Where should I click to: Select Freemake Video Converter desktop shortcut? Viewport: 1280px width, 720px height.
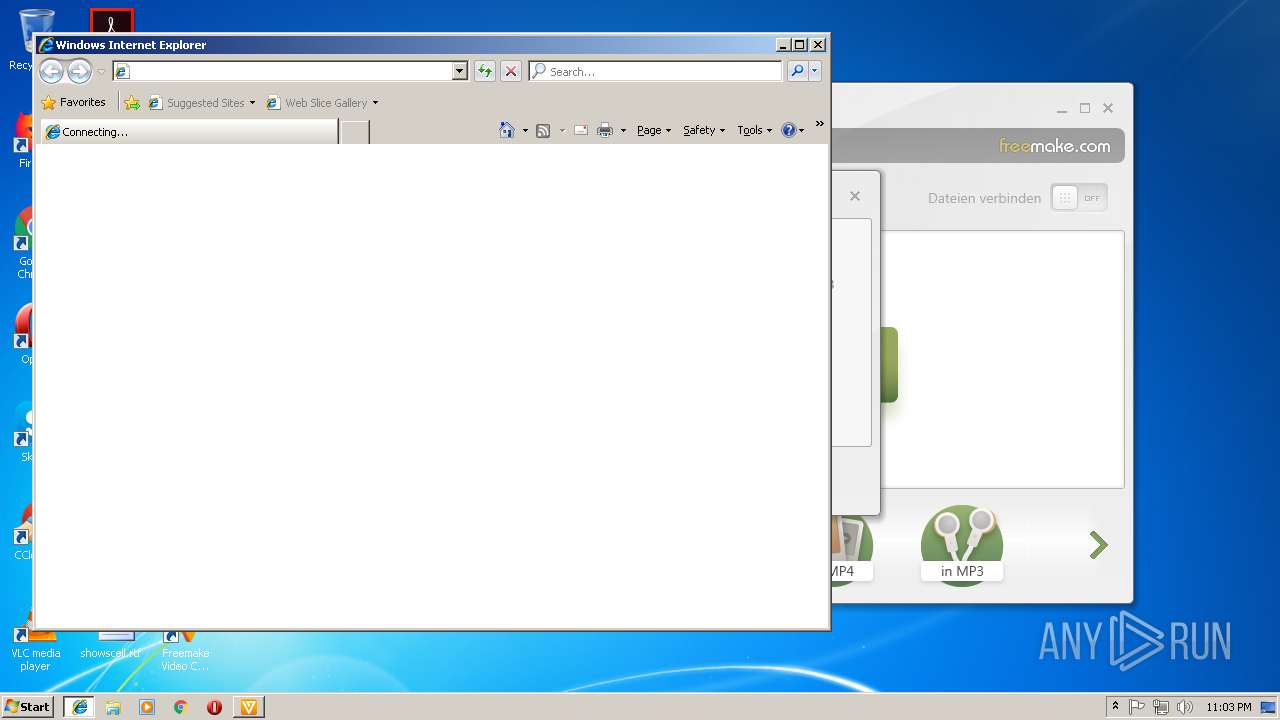pos(185,650)
